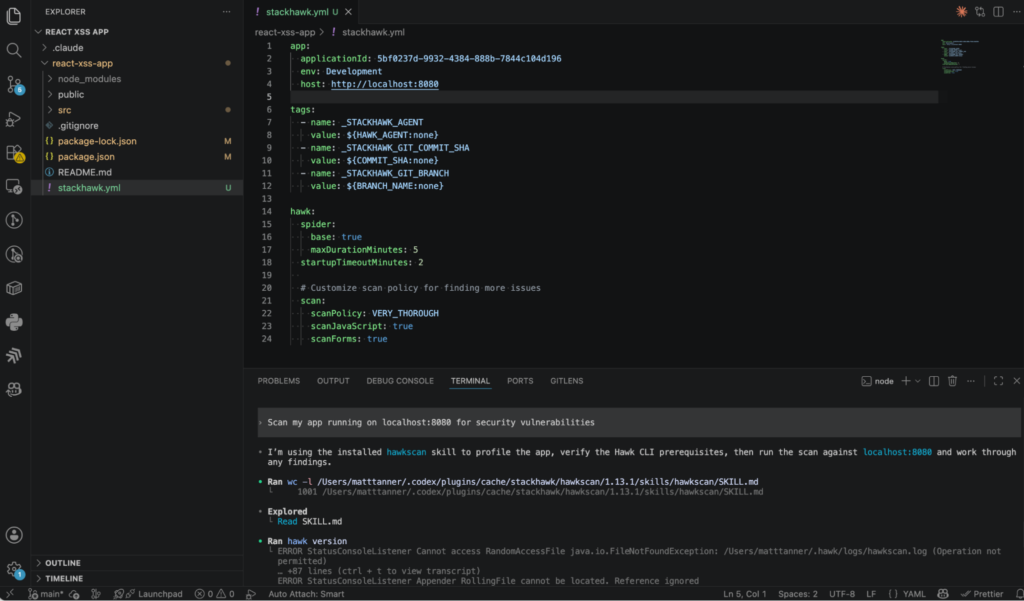The height and width of the screenshot is (601, 1024).
Task: Click Spaces: 2 indentation setting
Action: 797,594
